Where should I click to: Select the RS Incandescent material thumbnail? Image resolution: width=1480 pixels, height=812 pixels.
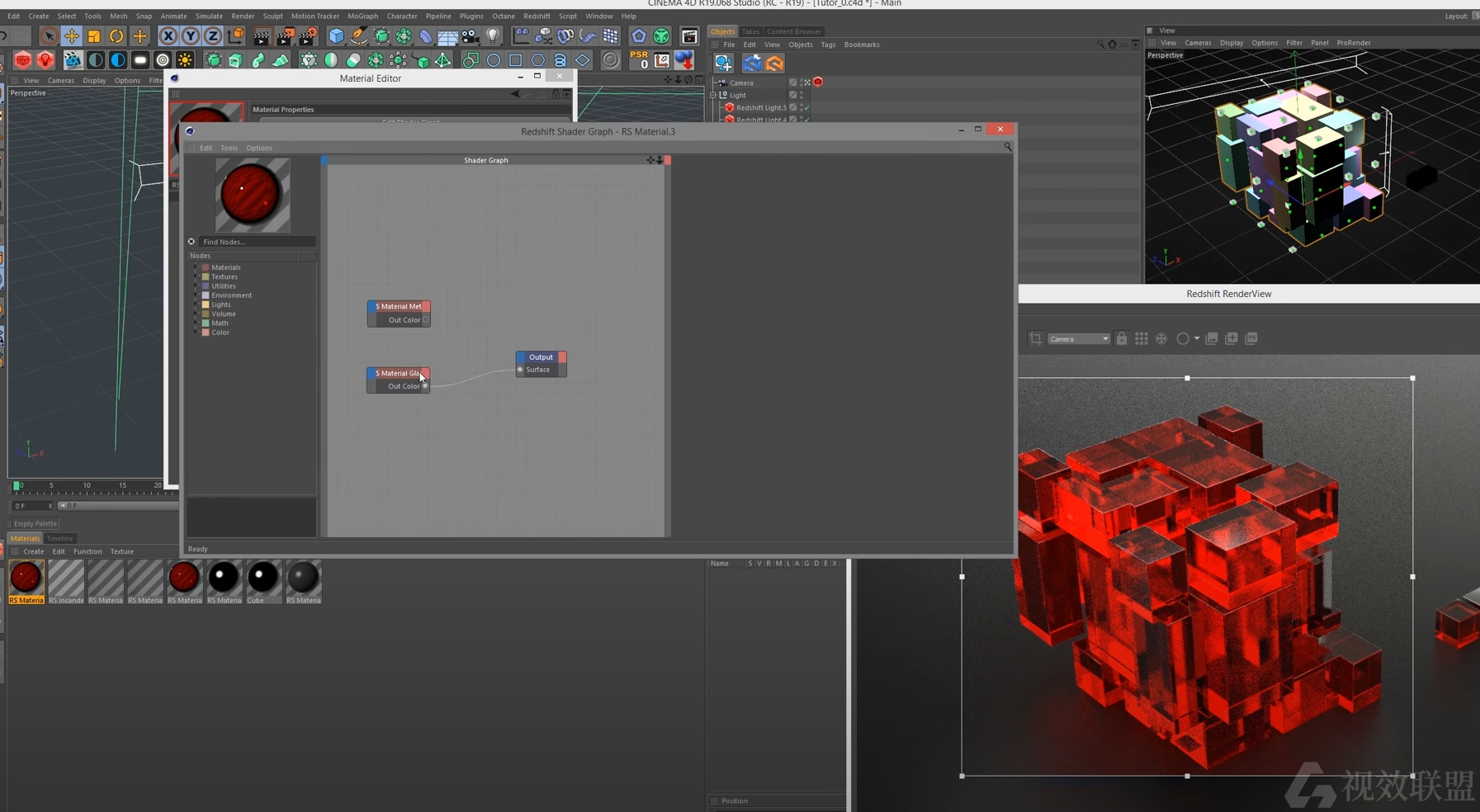pos(66,582)
